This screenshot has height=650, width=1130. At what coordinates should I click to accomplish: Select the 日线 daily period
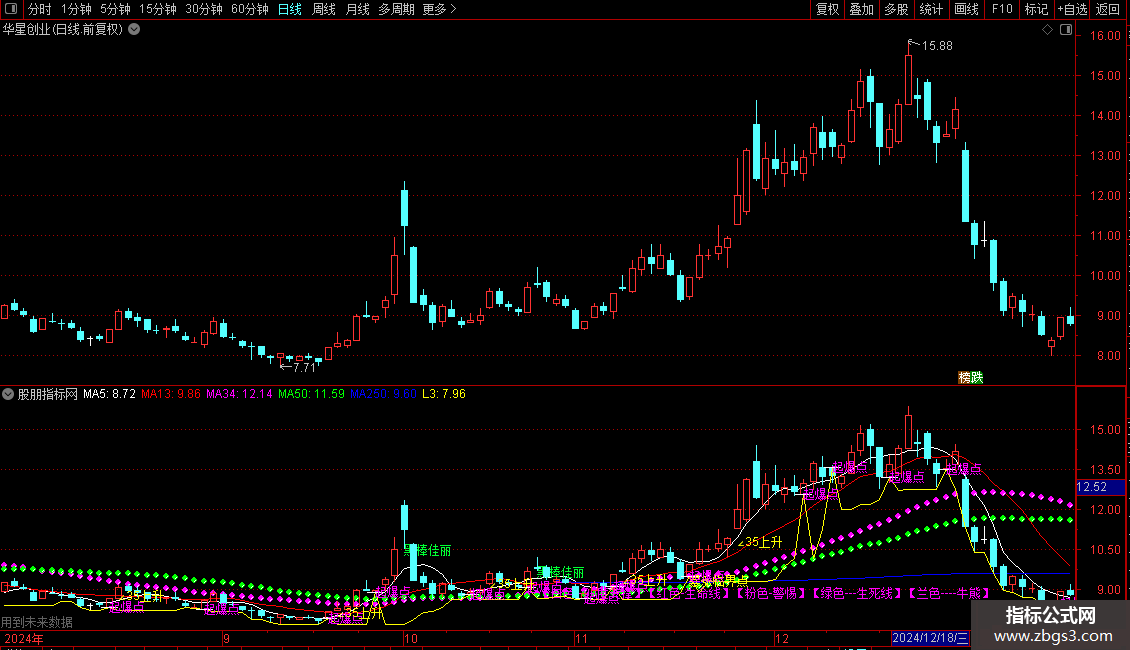coord(290,9)
